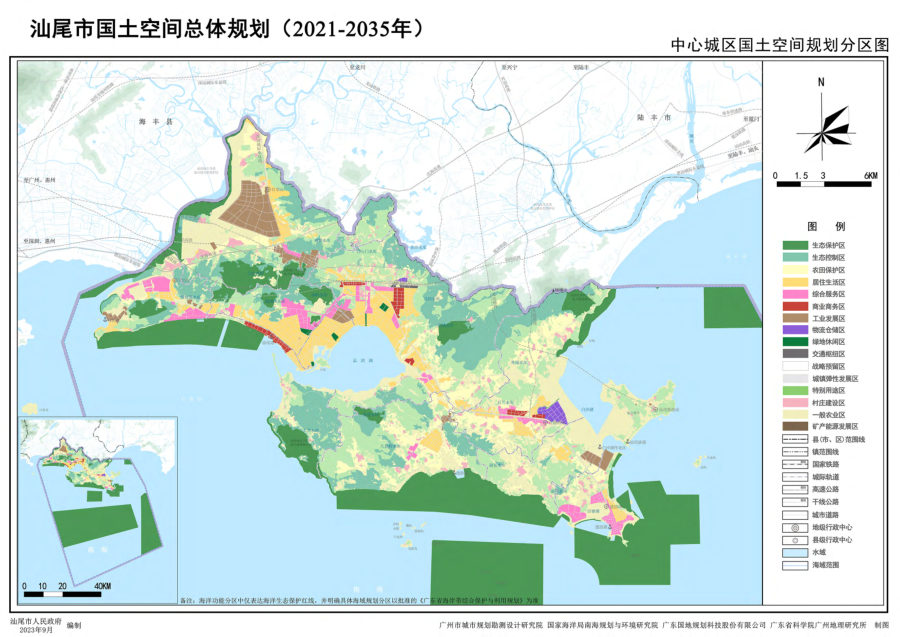The height and width of the screenshot is (637, 900).
Task: Select the 特别用途区 light green swatch
Action: (x=794, y=390)
